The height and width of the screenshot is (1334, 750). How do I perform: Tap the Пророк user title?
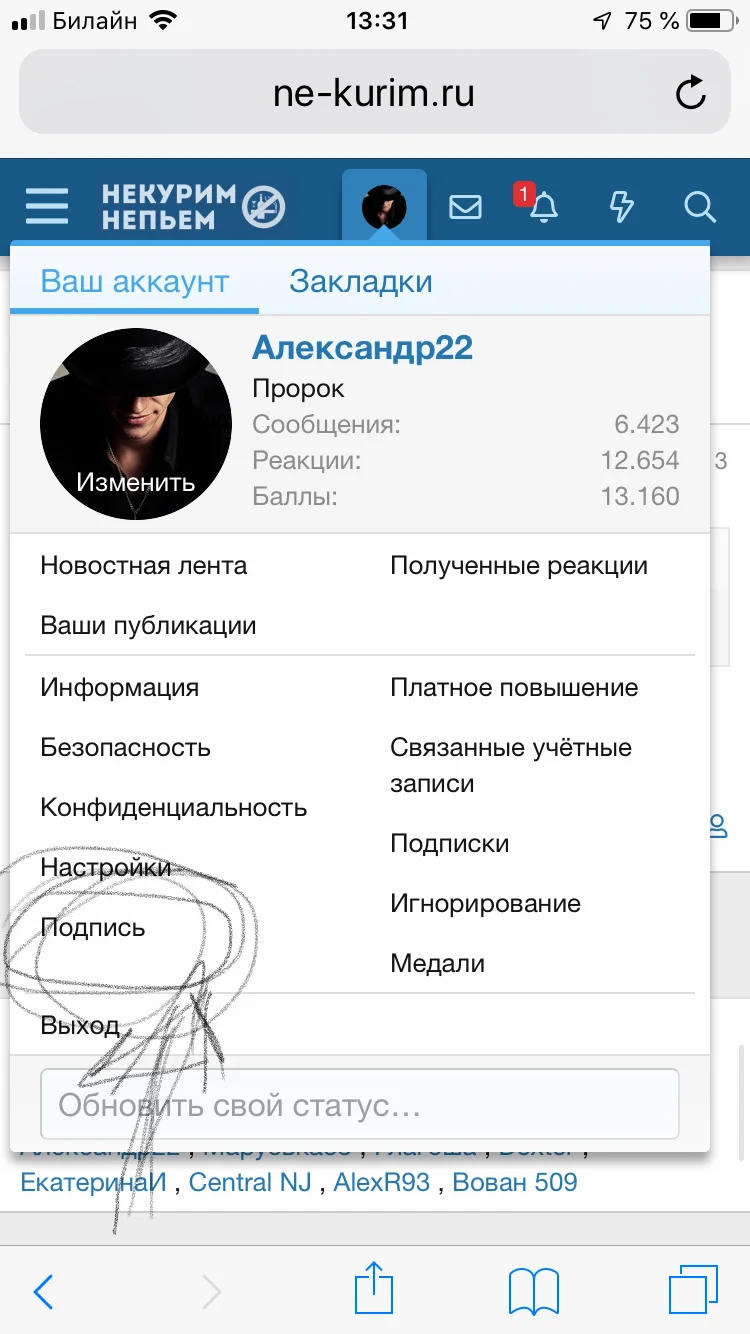pyautogui.click(x=298, y=389)
